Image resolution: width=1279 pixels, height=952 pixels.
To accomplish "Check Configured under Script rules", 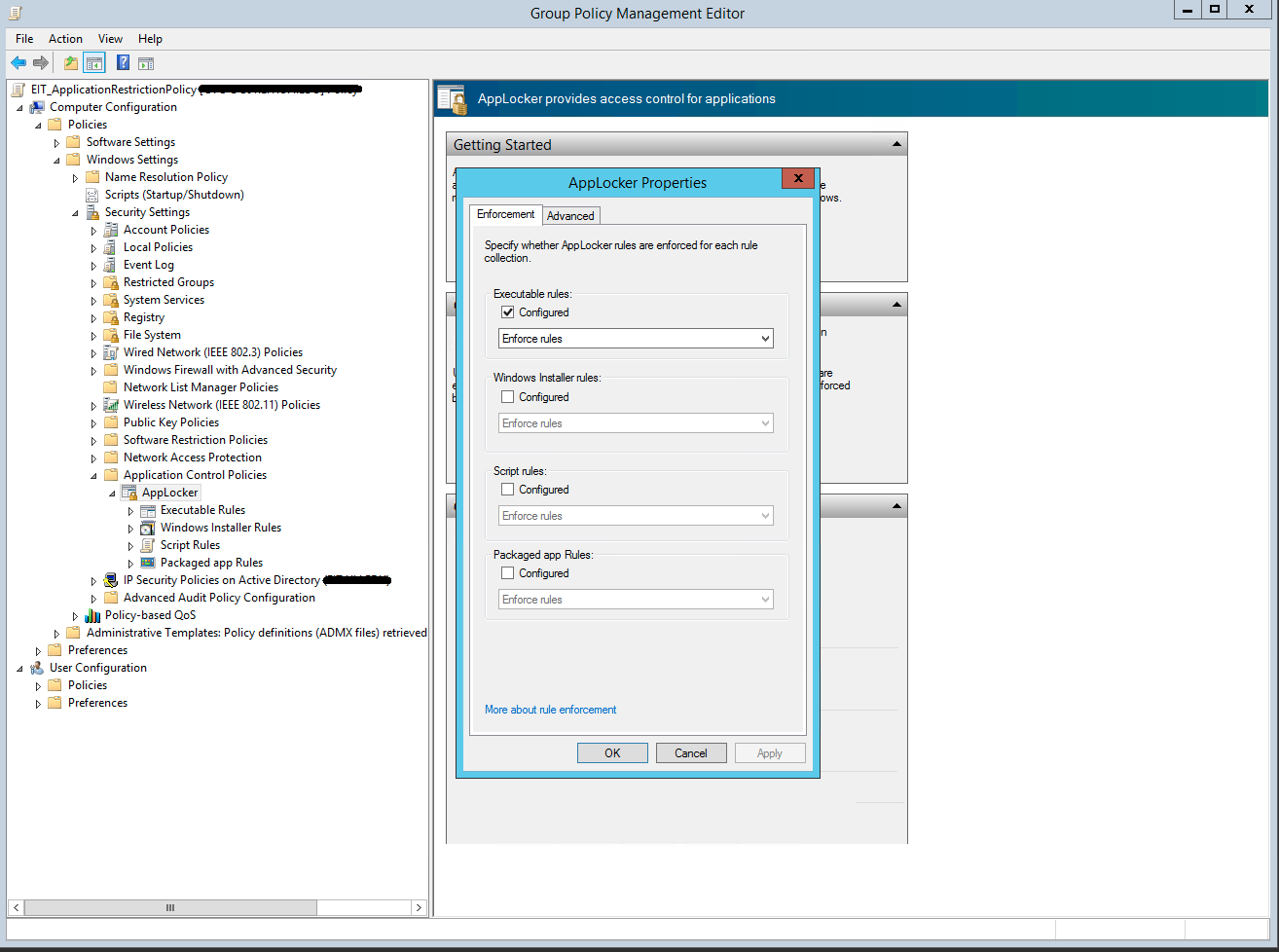I will pyautogui.click(x=507, y=490).
